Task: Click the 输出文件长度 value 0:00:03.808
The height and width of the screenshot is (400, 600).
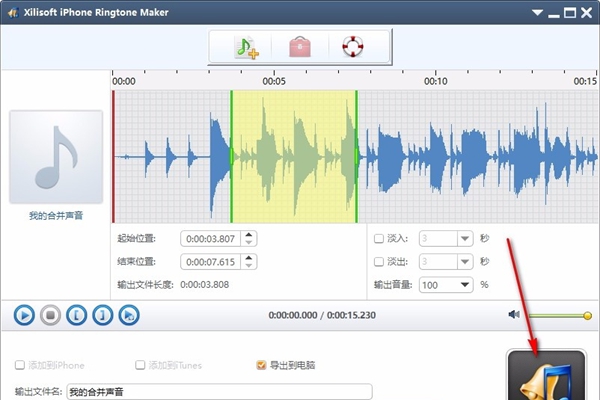Action: (x=205, y=285)
